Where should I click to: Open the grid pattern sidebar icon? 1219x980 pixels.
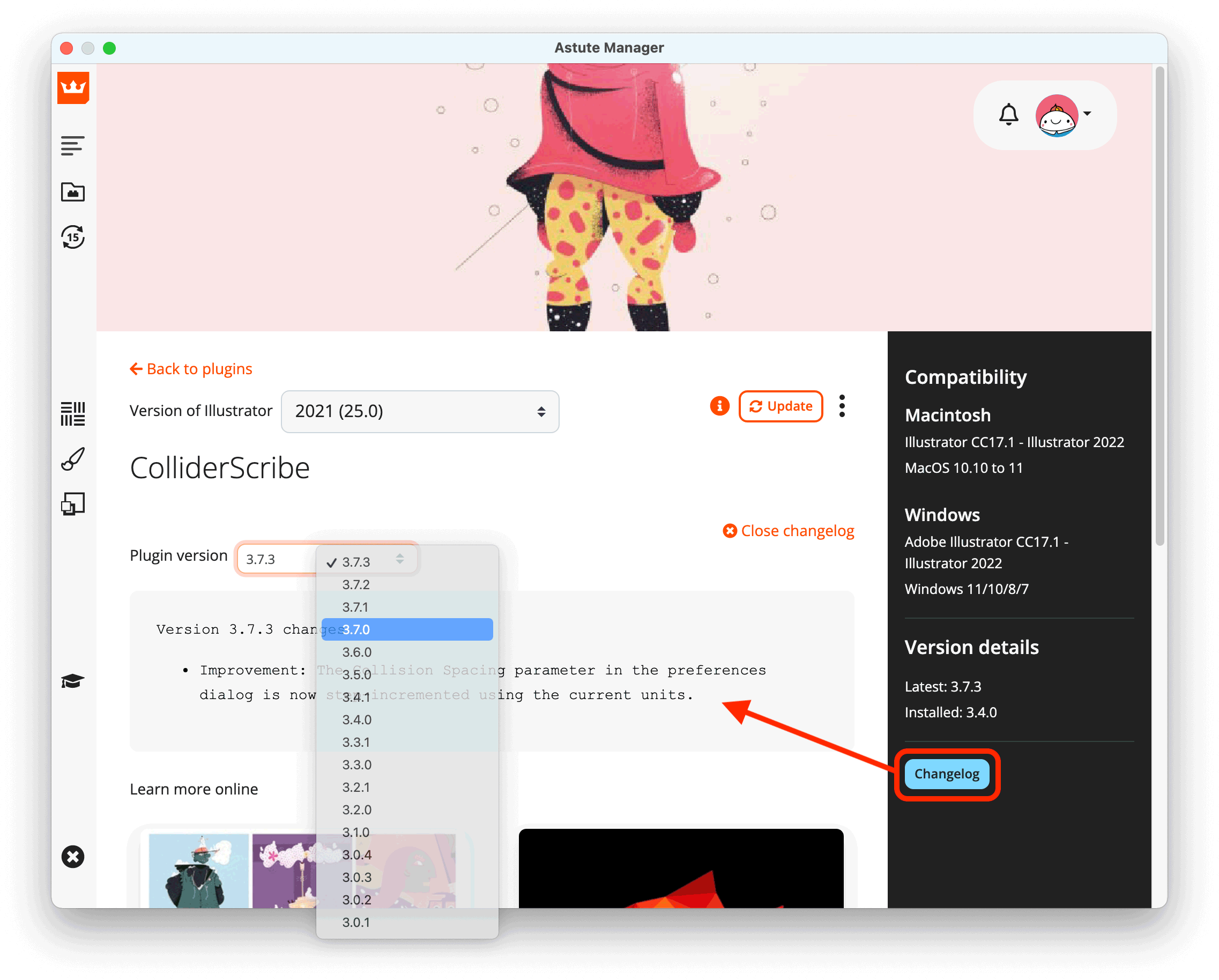pos(72,414)
